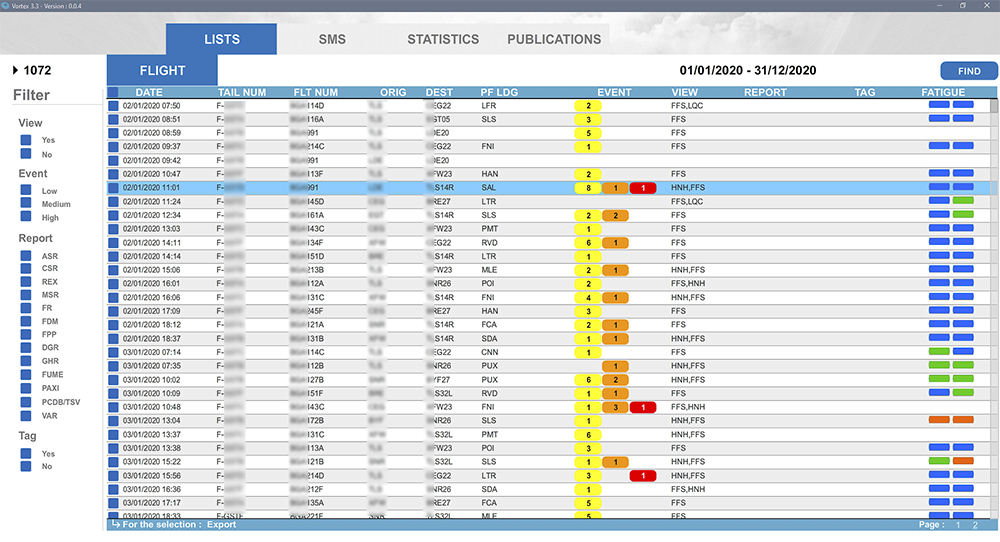
Task: Enable the High event filter checkbox
Action: pos(26,218)
